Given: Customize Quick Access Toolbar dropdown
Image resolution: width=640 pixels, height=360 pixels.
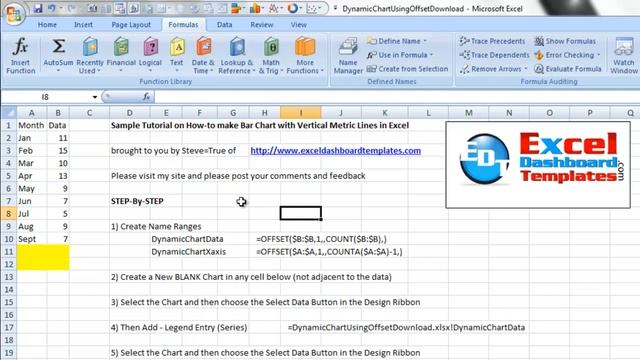Looking at the screenshot, I should (x=335, y=8).
